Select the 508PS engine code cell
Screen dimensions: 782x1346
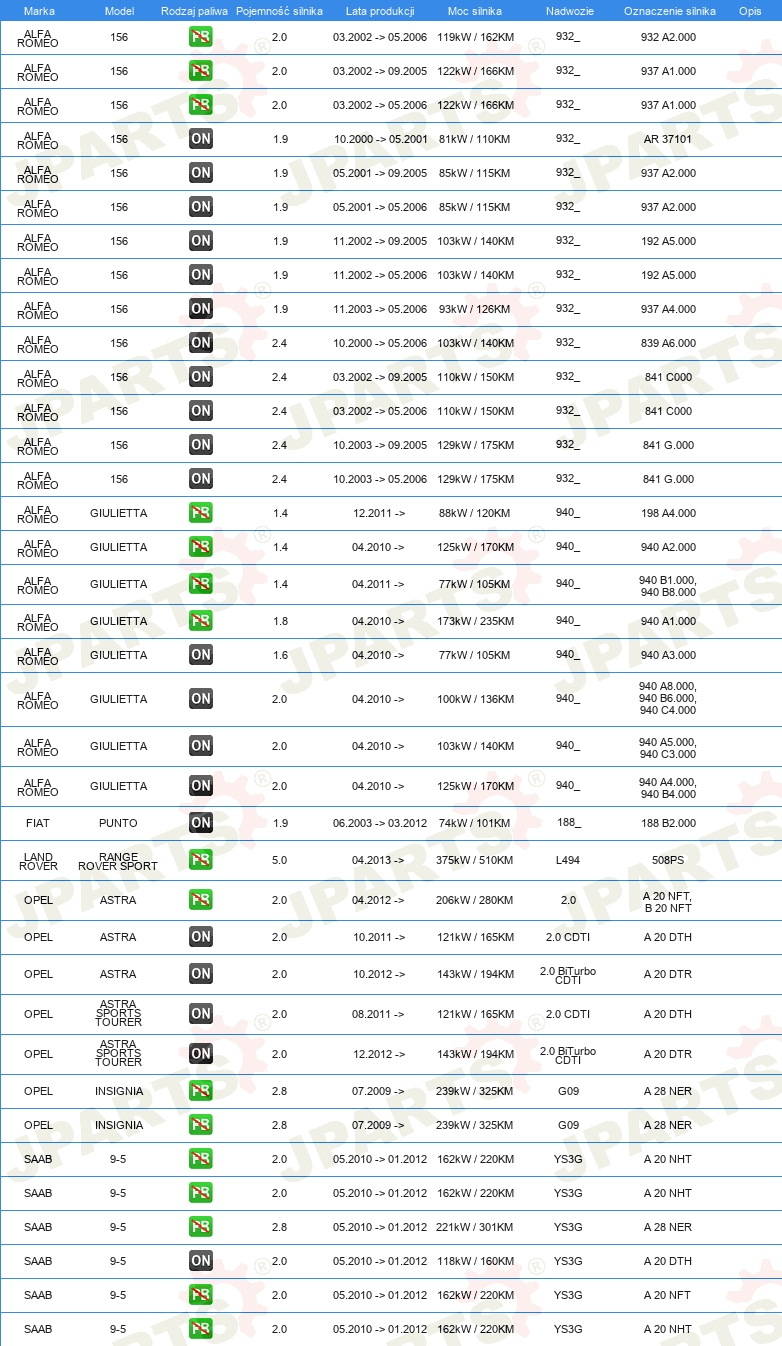pyautogui.click(x=668, y=860)
